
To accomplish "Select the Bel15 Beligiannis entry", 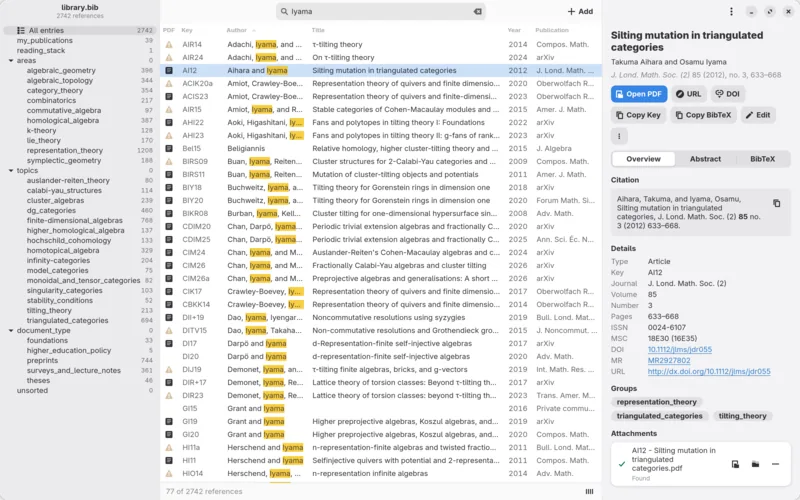I will click(381, 148).
